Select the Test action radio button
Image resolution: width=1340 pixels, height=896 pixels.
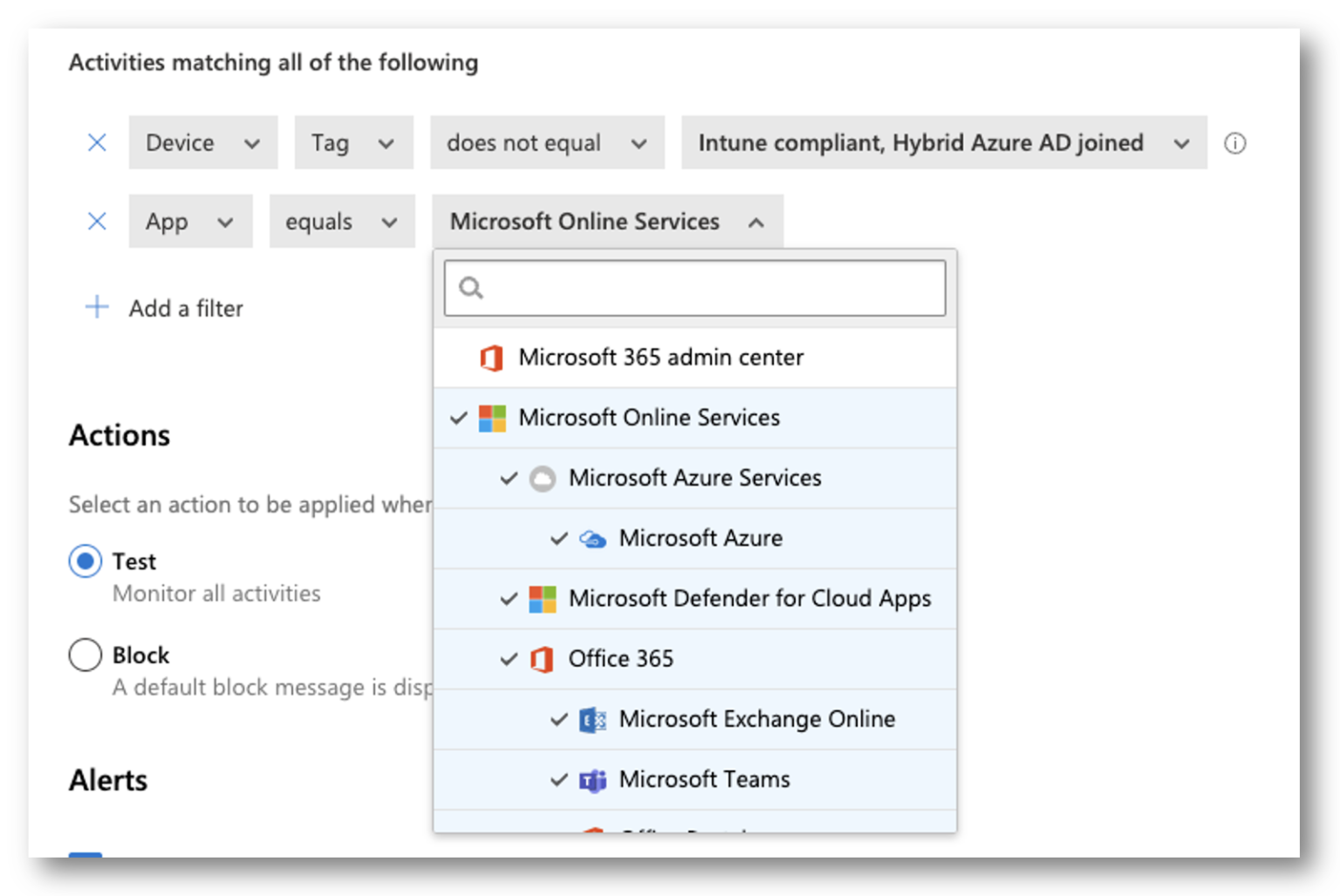click(85, 561)
